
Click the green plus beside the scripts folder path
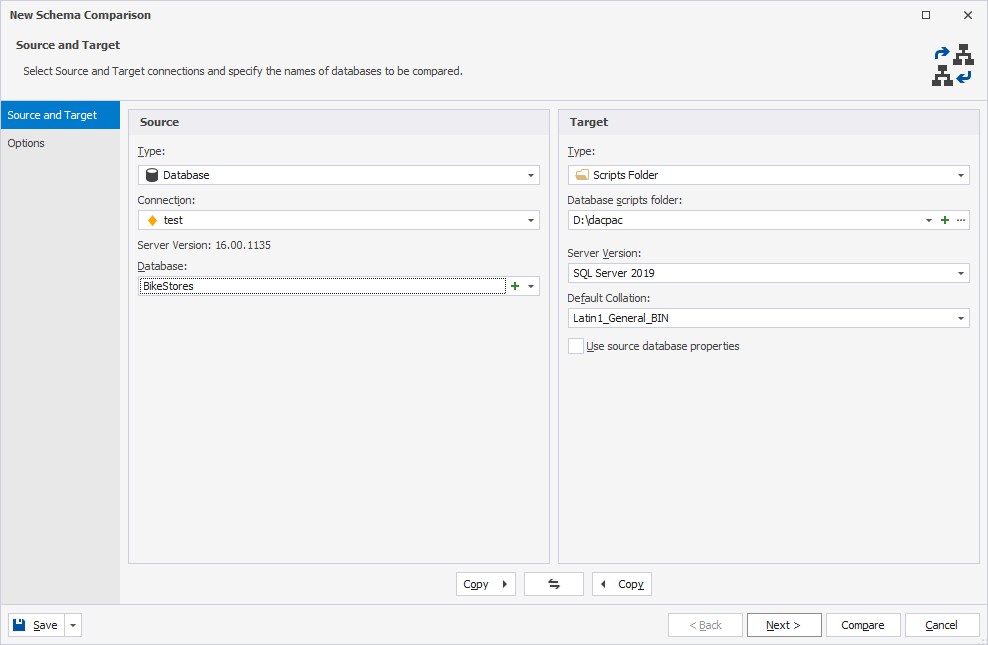click(x=944, y=219)
